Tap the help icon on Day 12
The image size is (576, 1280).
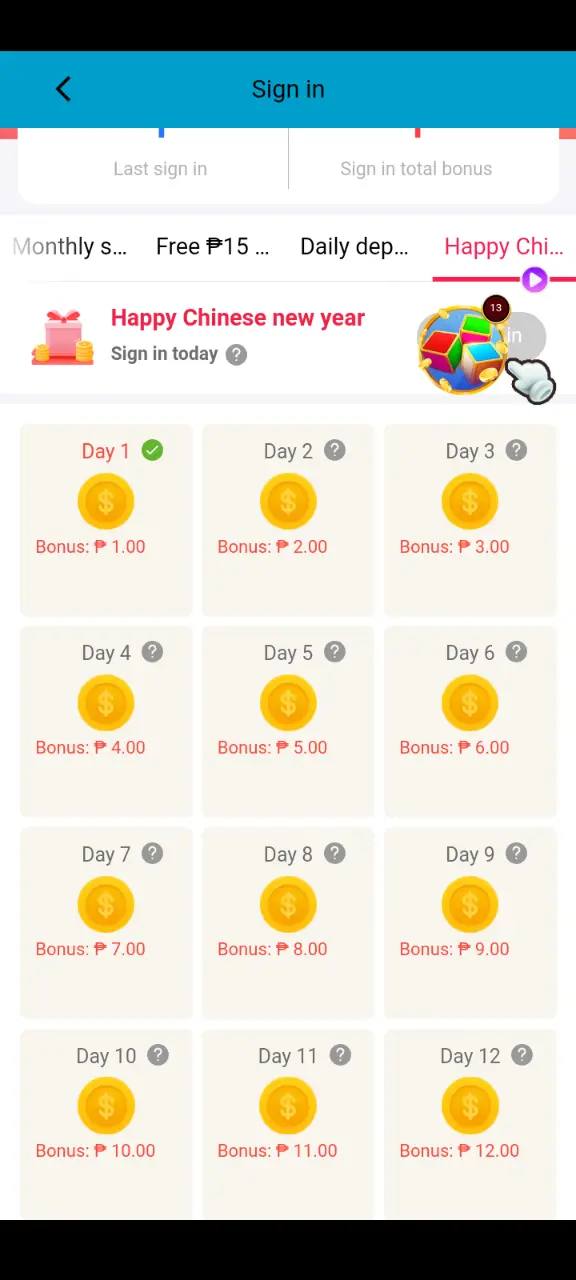[x=522, y=1055]
